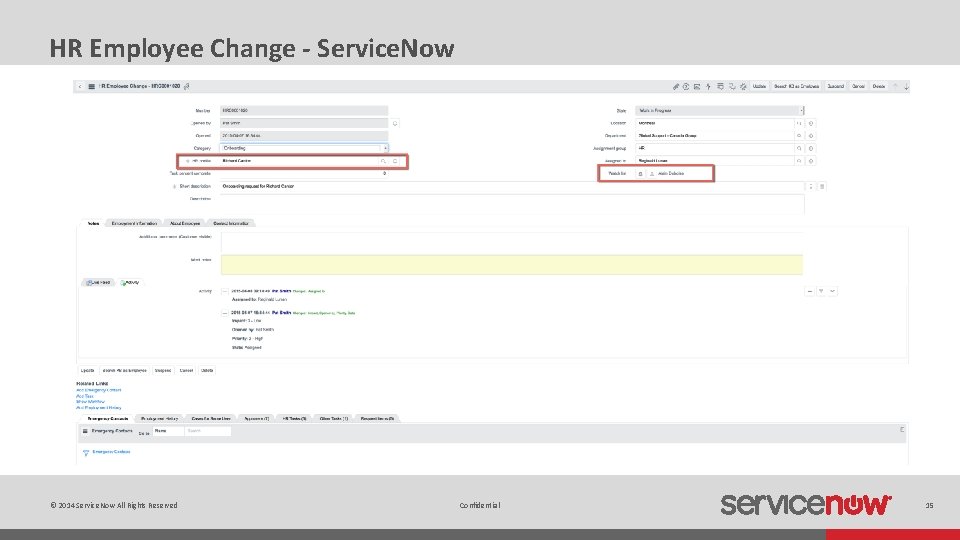The height and width of the screenshot is (540, 960).
Task: Switch to the Notes tab
Action: [x=93, y=223]
